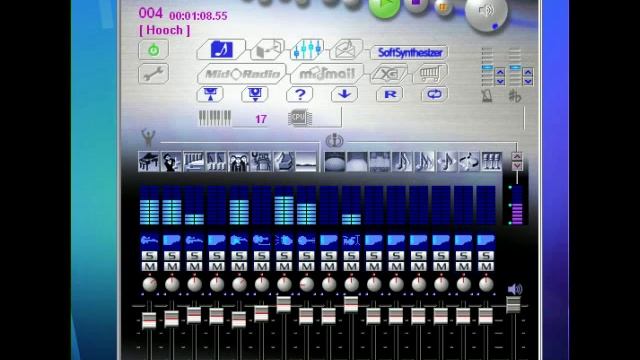This screenshot has height=360, width=640.
Task: Open settings with the wrench icon
Action: tap(153, 74)
